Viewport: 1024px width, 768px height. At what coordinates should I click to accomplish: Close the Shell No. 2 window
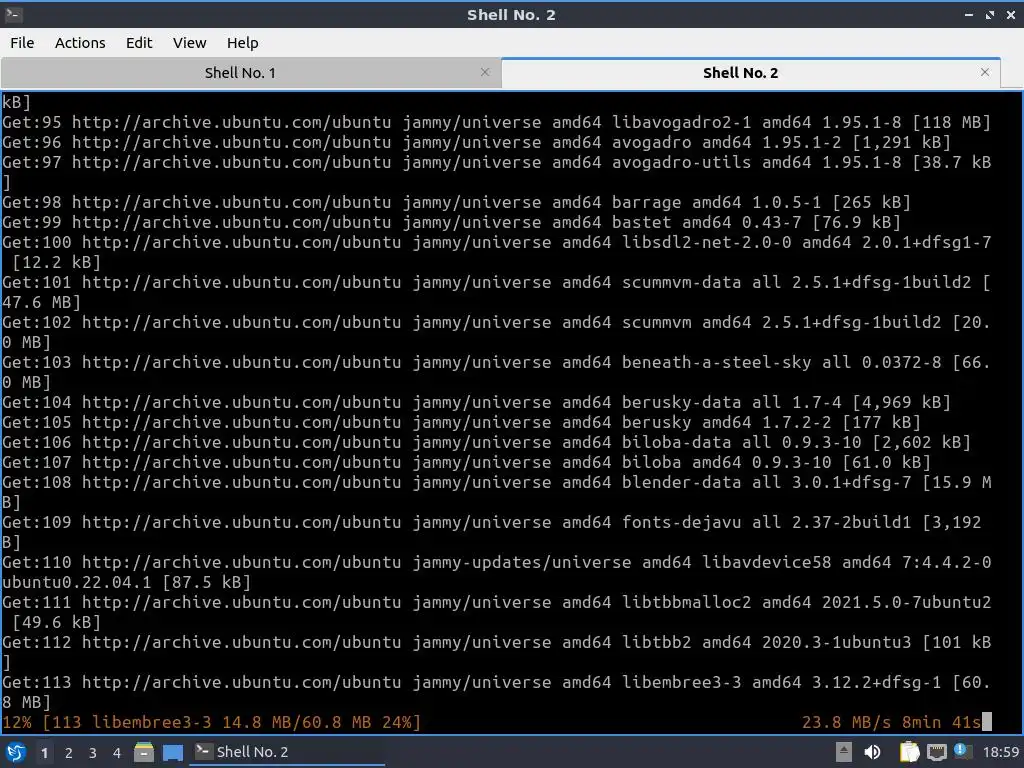pos(1010,14)
